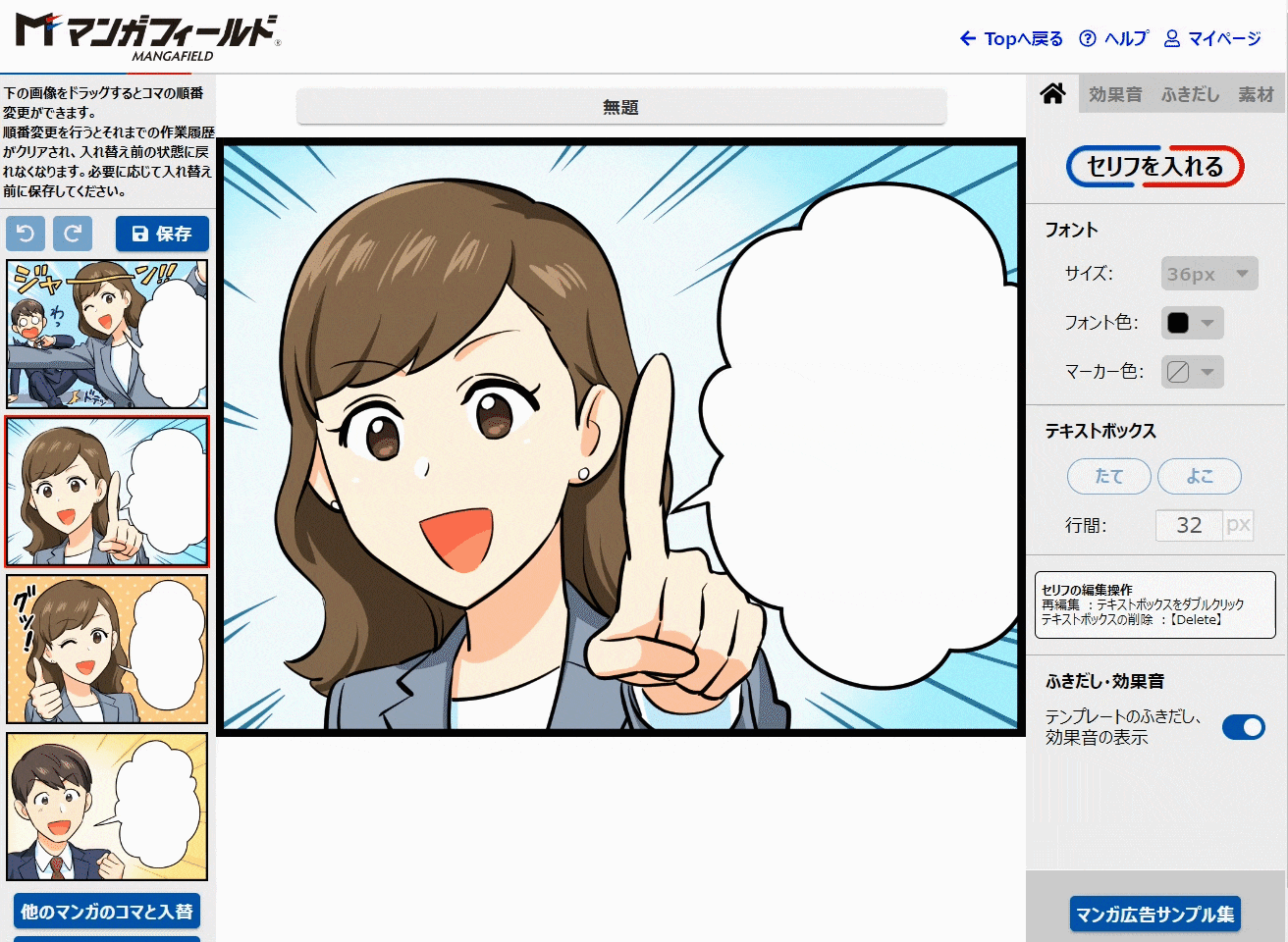This screenshot has height=942, width=1288.
Task: Select たて vertical text box option
Action: pos(1109,476)
